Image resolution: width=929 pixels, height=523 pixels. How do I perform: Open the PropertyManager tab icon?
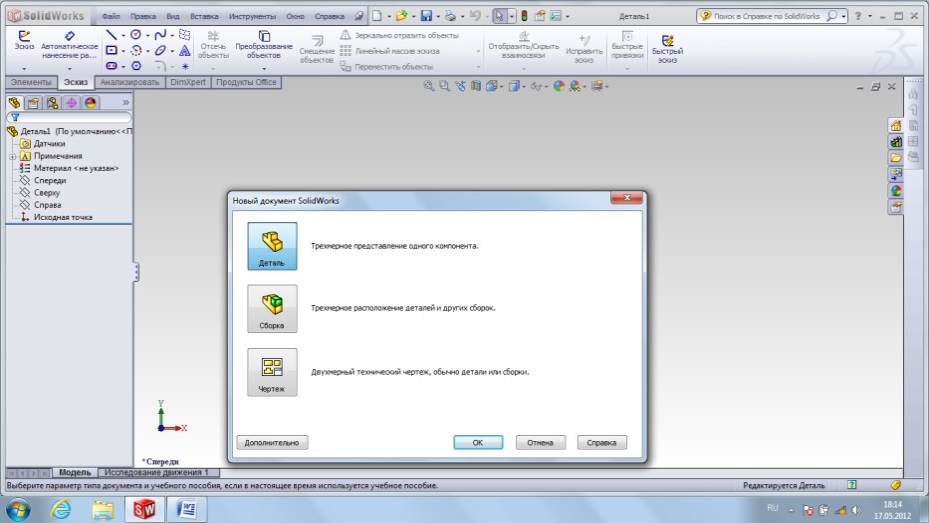(33, 102)
